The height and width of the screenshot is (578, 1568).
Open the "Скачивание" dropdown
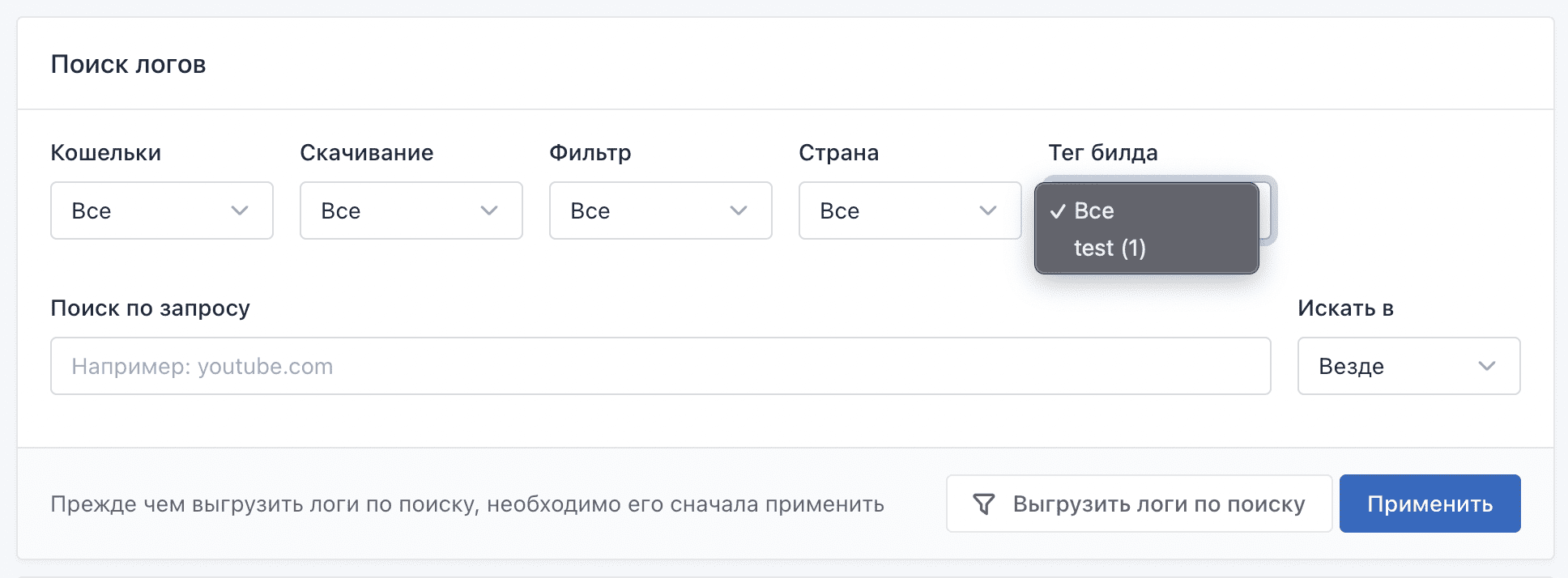(x=411, y=211)
